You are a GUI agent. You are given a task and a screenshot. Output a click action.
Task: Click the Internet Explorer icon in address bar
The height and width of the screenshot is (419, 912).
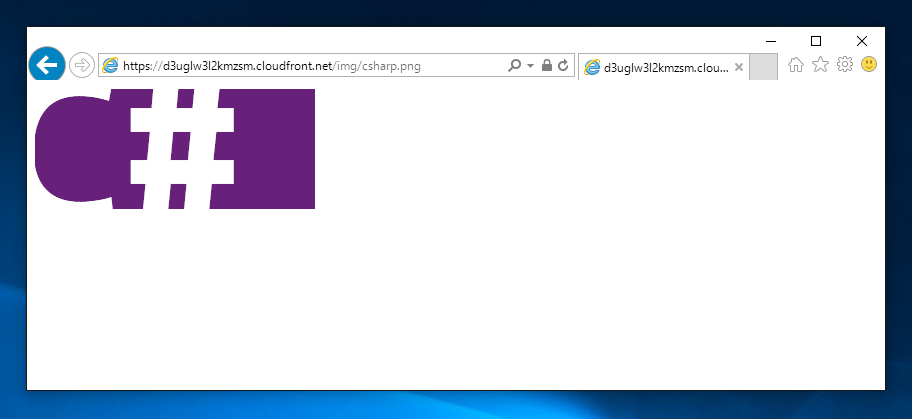[110, 66]
